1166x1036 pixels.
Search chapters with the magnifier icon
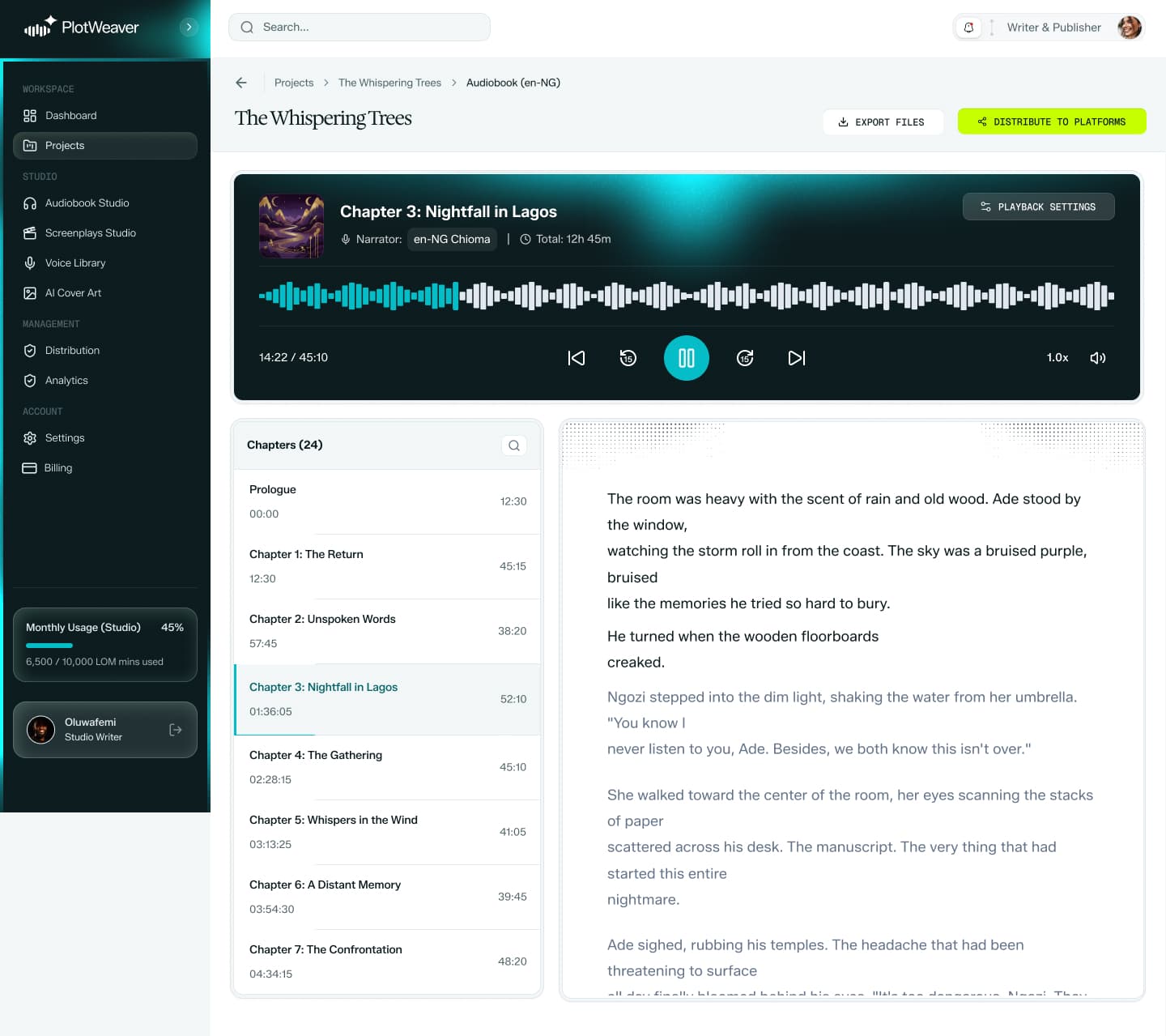click(514, 446)
